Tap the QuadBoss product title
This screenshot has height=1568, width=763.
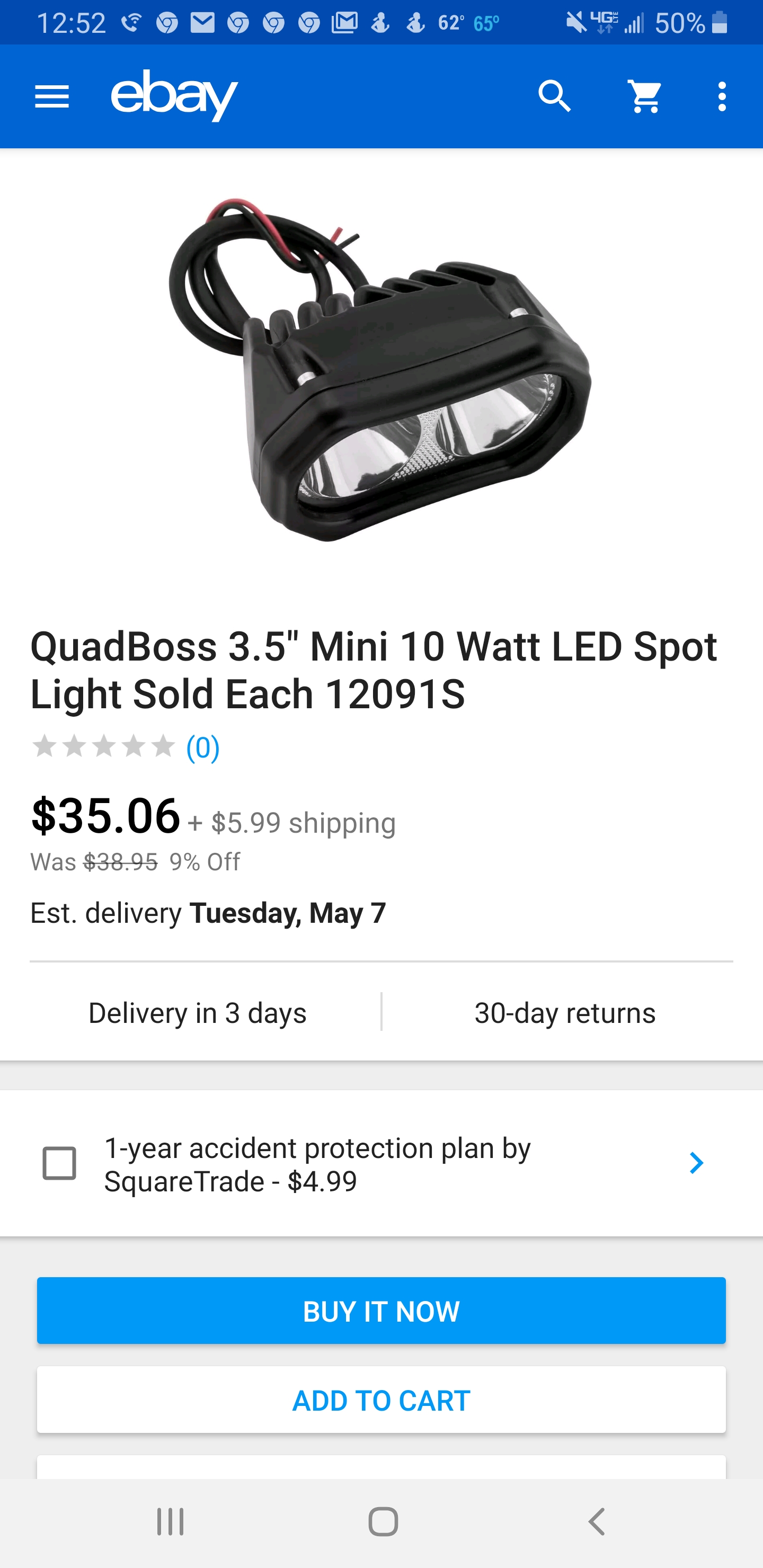click(374, 670)
